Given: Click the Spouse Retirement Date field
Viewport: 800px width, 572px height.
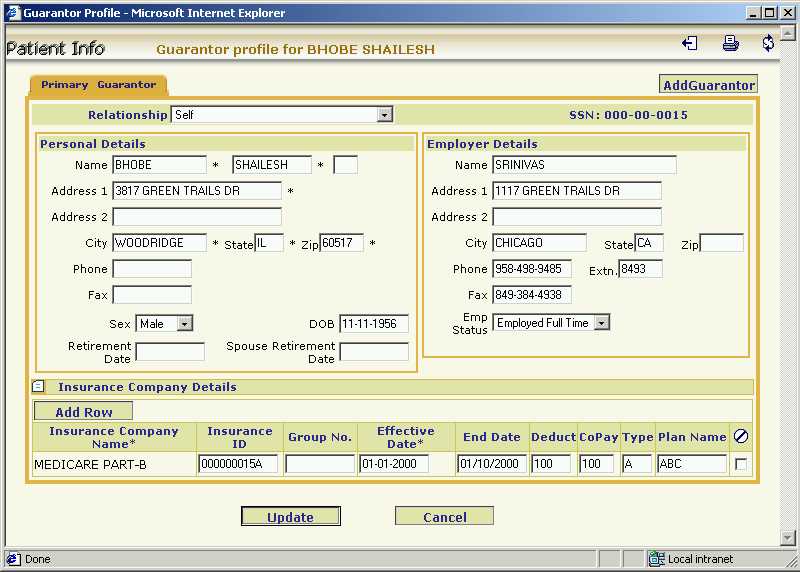Looking at the screenshot, I should click(374, 352).
